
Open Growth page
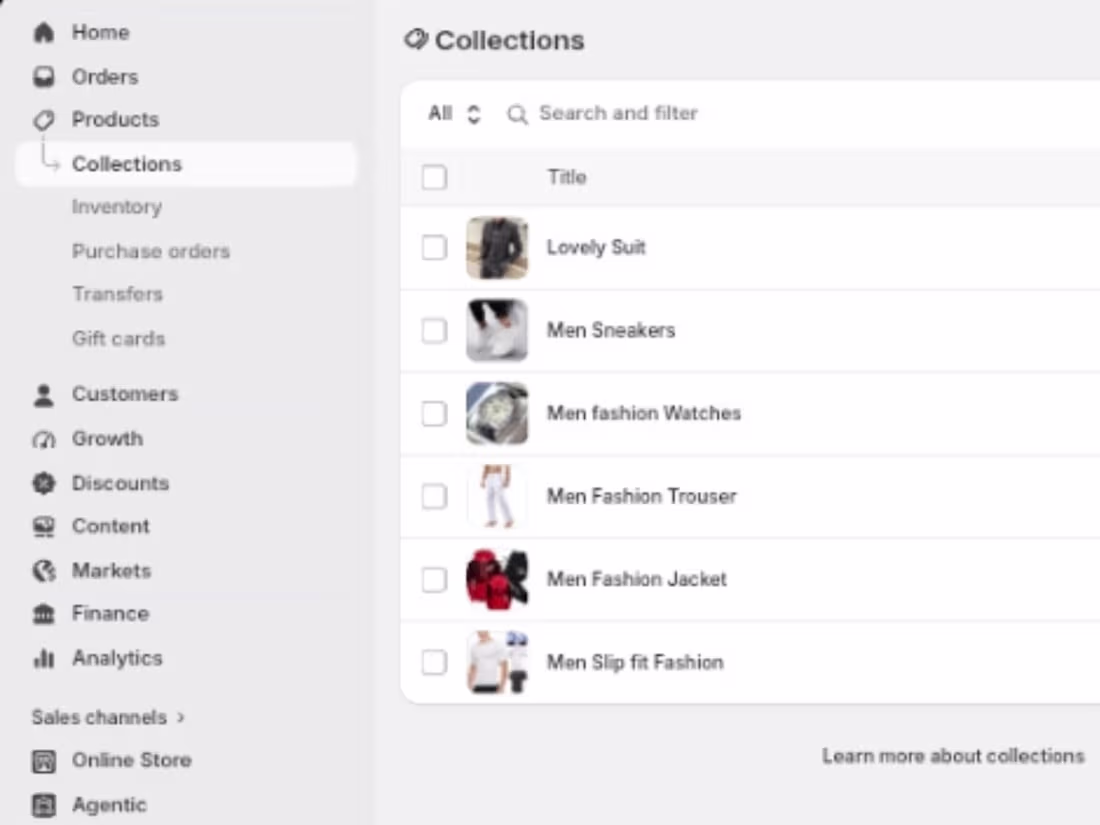click(x=107, y=438)
